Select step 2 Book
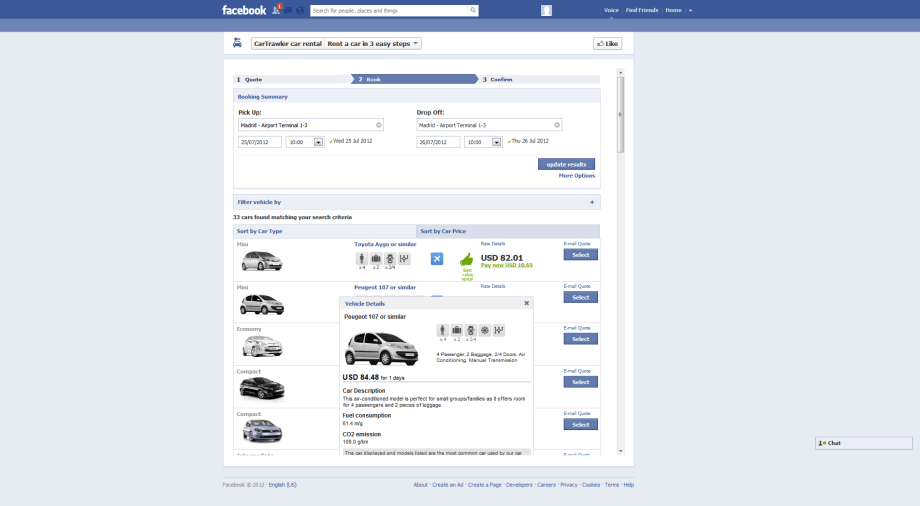This screenshot has height=506, width=920. point(414,79)
